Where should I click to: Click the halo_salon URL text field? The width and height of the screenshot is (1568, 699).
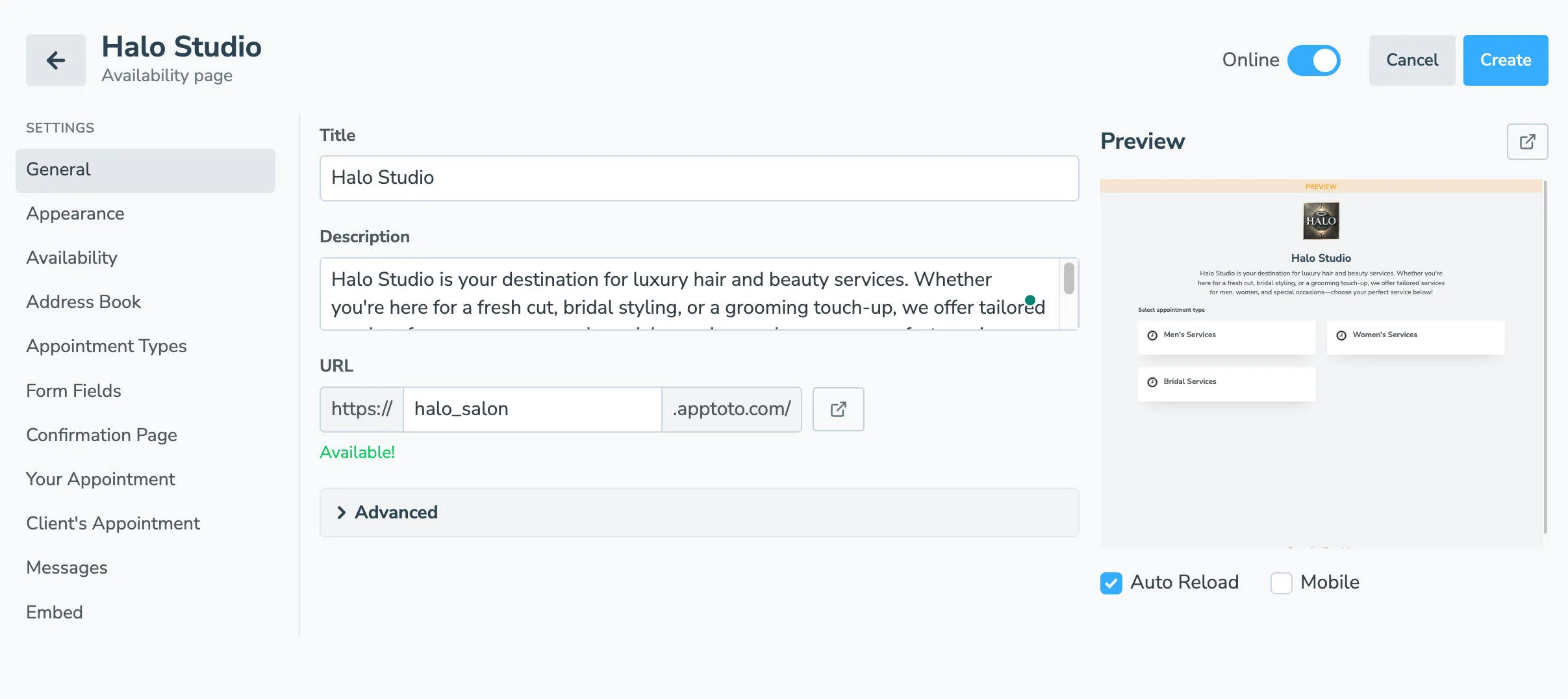(x=531, y=409)
